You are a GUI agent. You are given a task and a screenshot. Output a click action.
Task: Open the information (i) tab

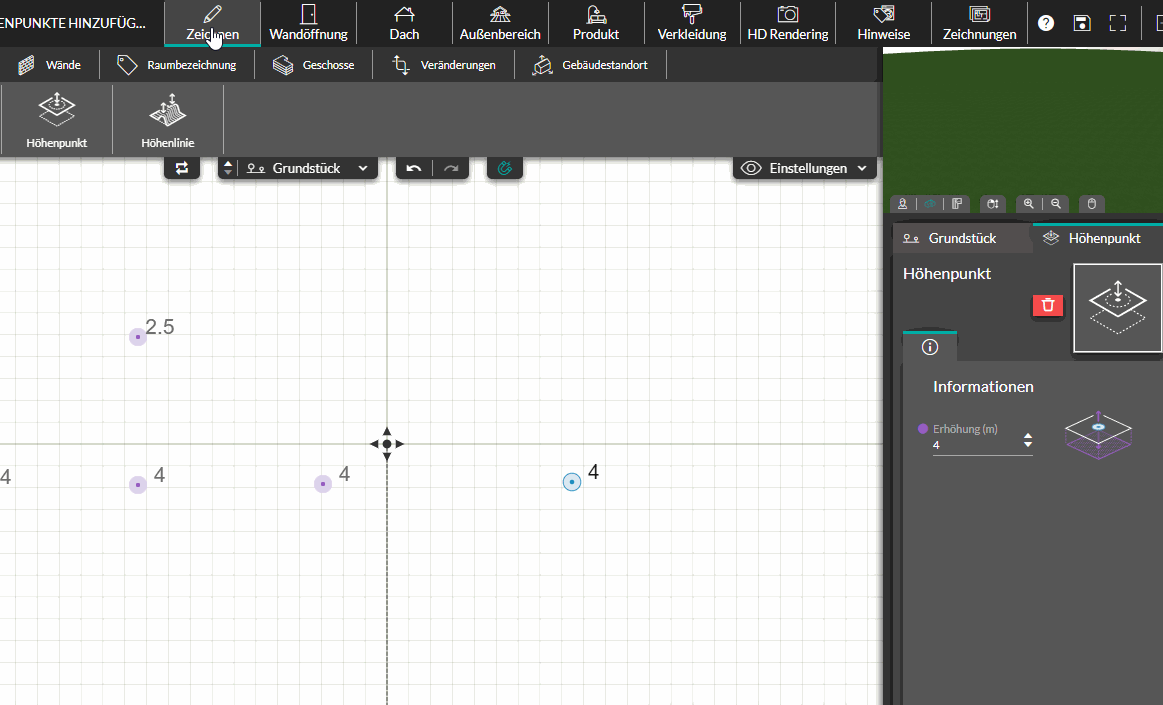tap(930, 347)
